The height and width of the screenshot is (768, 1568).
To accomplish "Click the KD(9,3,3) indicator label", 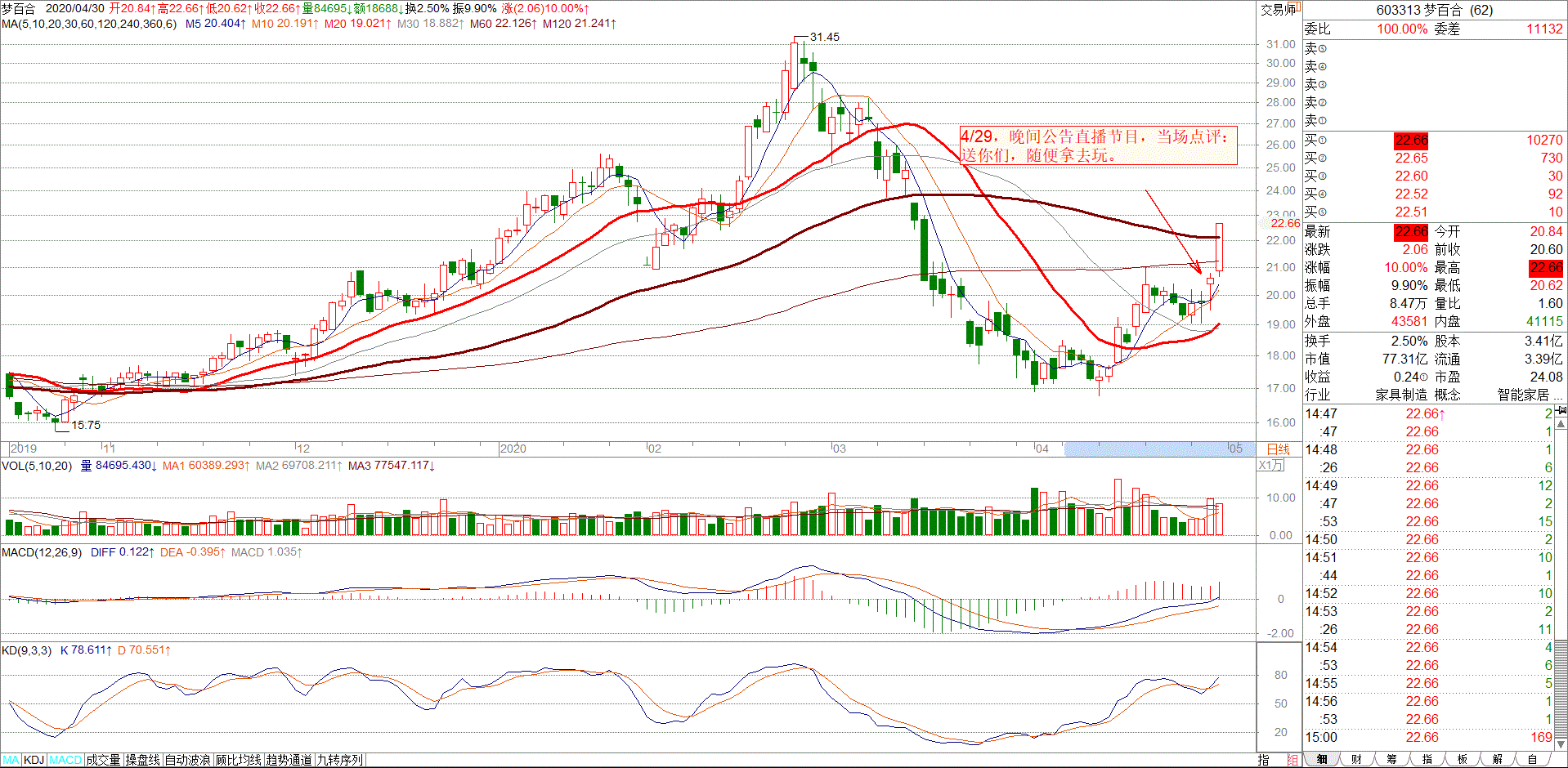I will point(27,650).
